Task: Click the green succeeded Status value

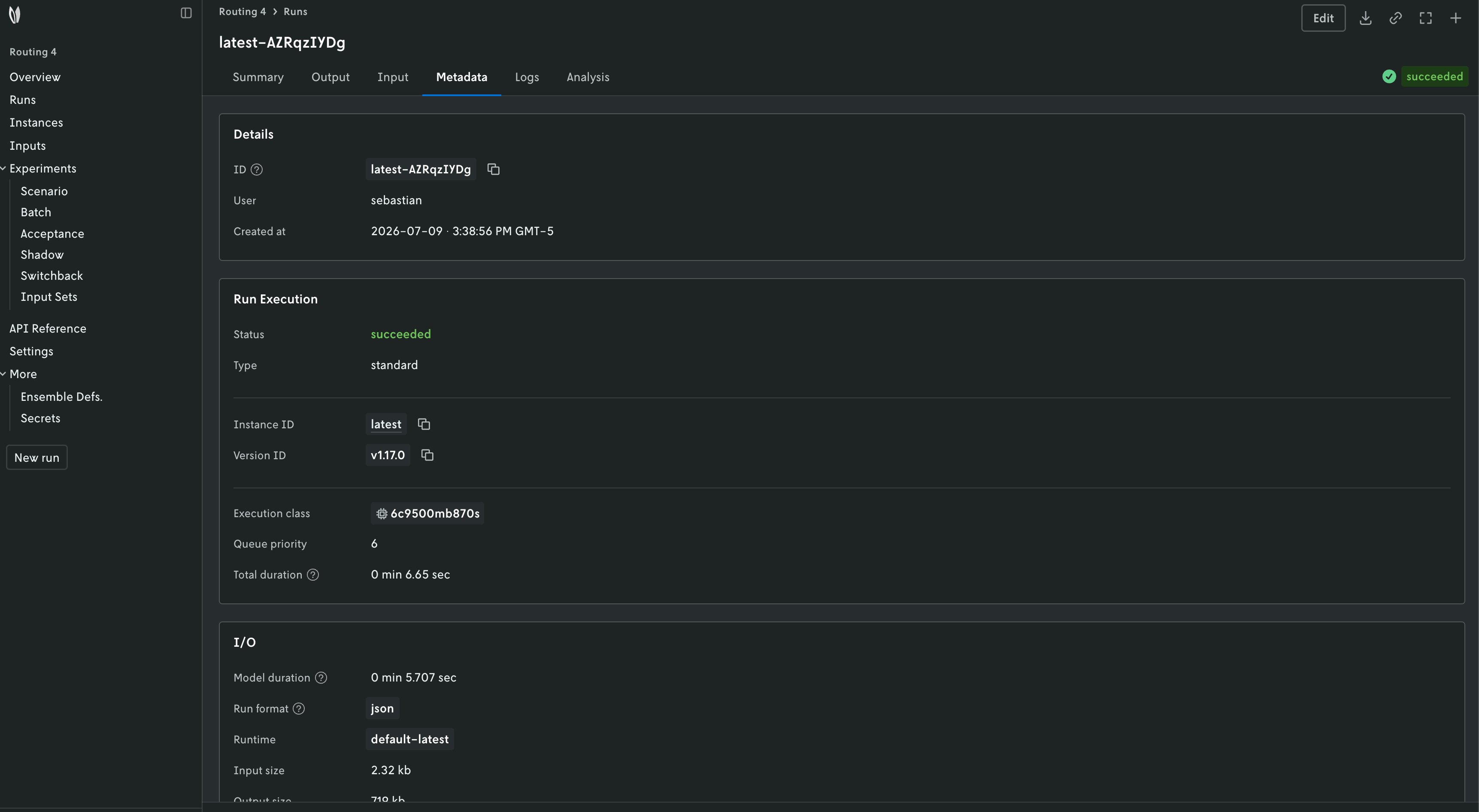Action: click(401, 334)
